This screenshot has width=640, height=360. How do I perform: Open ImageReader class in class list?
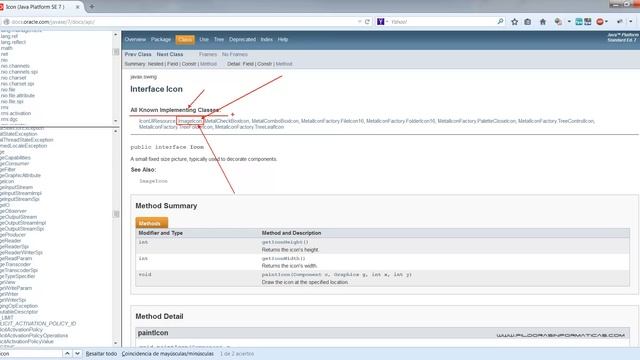click(x=11, y=241)
